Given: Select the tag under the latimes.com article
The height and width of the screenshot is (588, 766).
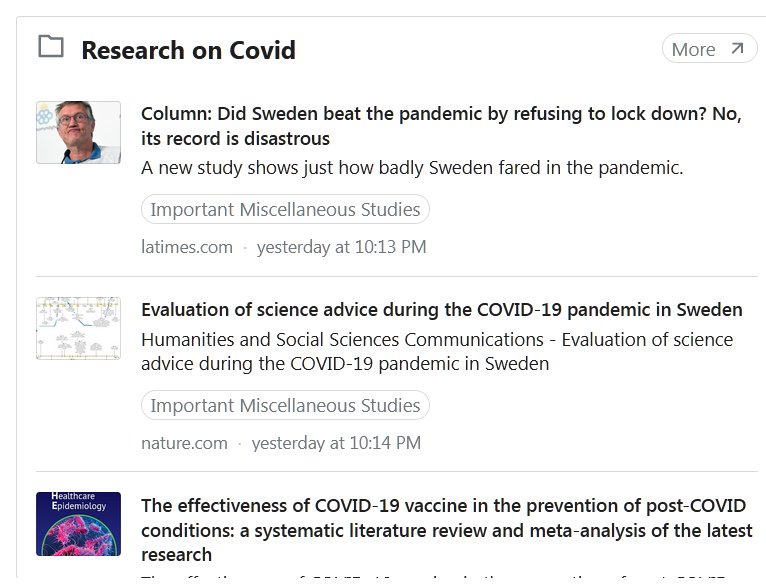Looking at the screenshot, I should tap(285, 210).
